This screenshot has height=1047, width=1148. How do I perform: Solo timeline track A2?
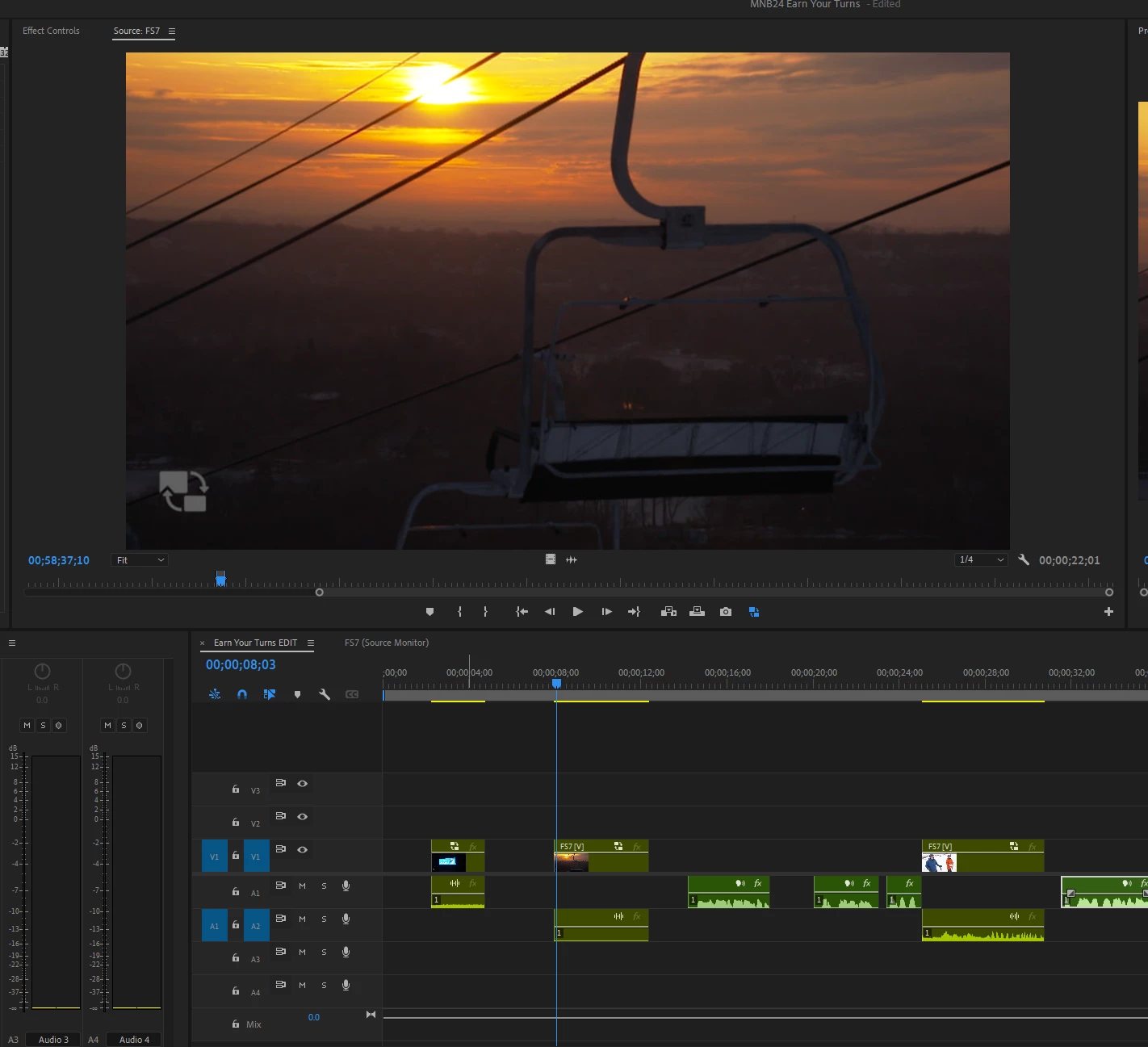click(x=325, y=919)
